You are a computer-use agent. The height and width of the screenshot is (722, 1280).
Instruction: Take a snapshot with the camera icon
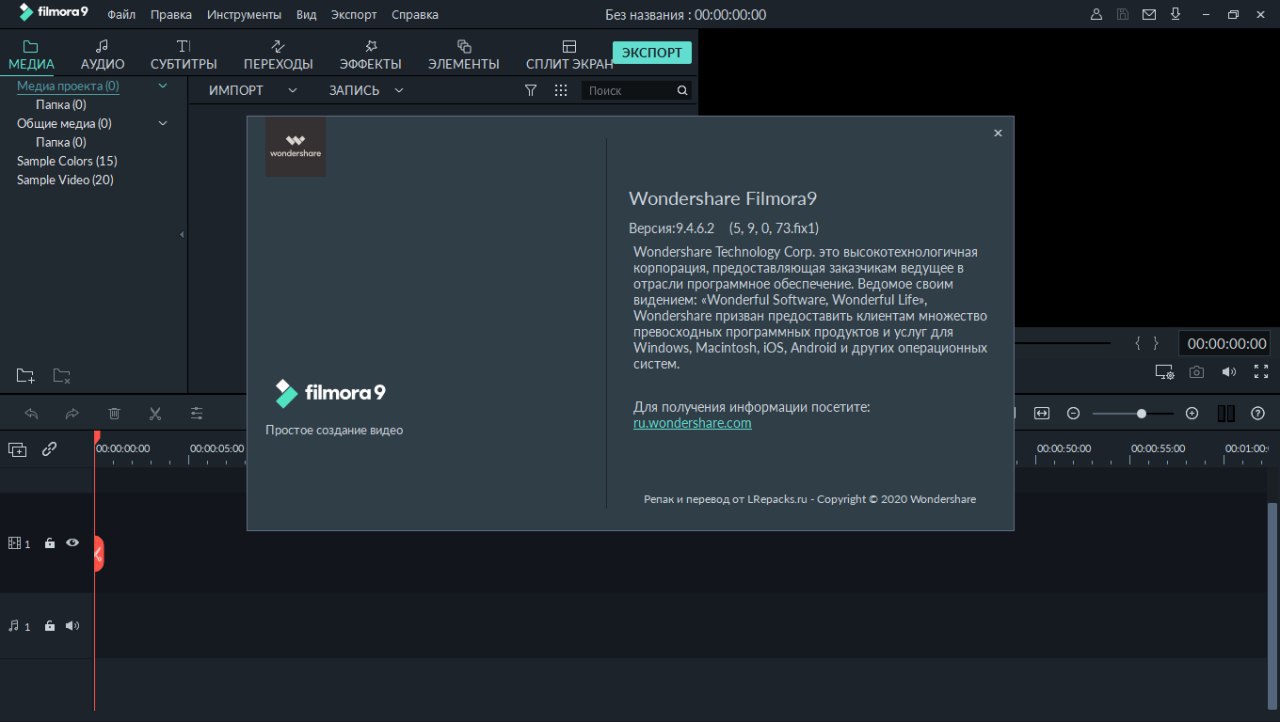click(x=1197, y=372)
